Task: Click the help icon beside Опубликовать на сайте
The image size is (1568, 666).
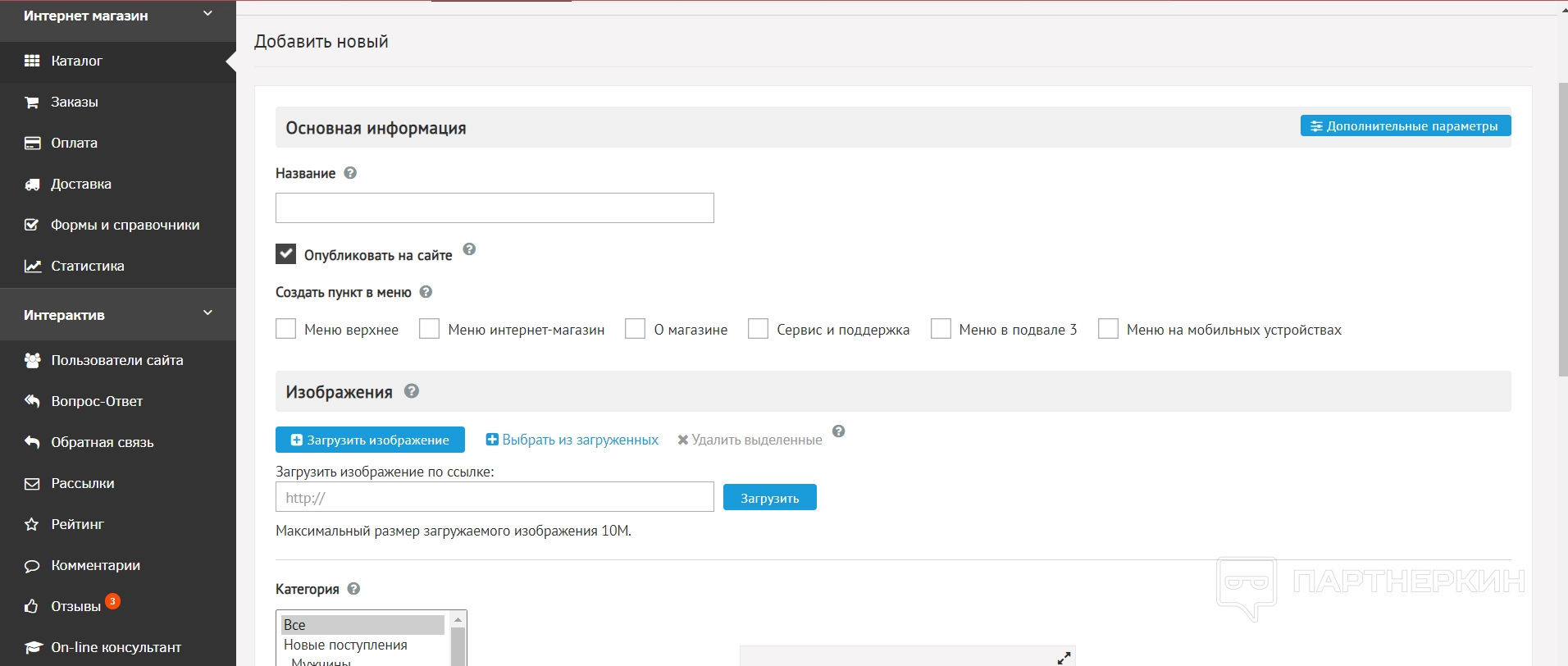Action: coord(469,249)
